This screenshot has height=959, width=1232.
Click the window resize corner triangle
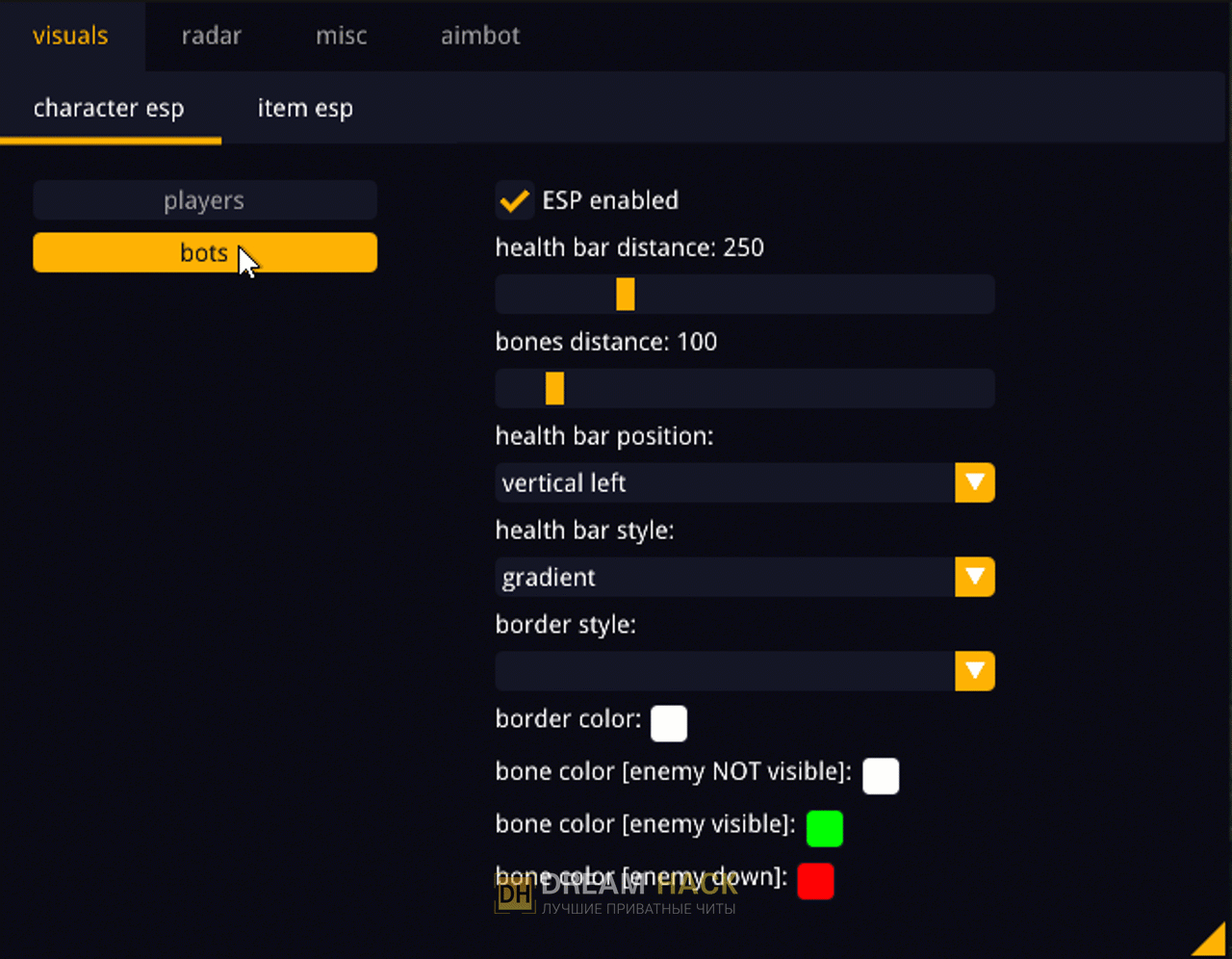pos(1213,942)
